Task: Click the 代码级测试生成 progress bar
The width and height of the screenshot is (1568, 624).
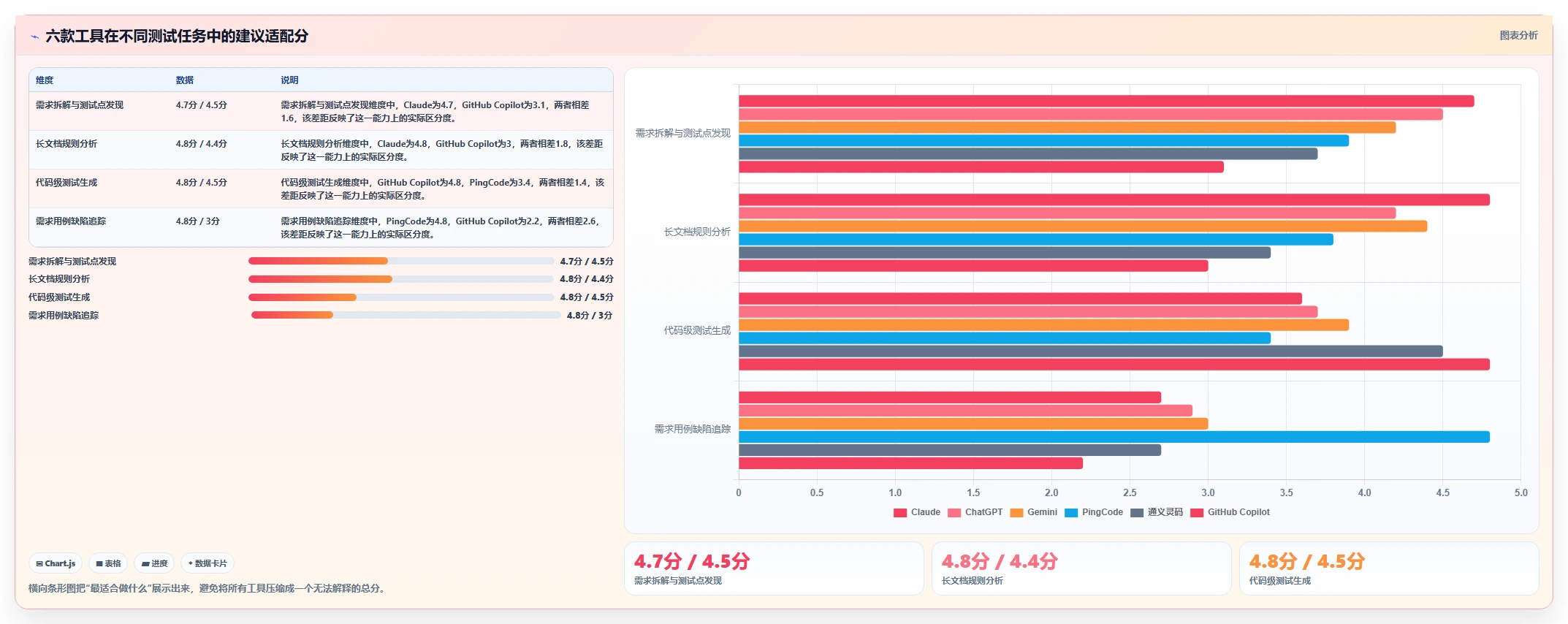Action: coord(401,297)
